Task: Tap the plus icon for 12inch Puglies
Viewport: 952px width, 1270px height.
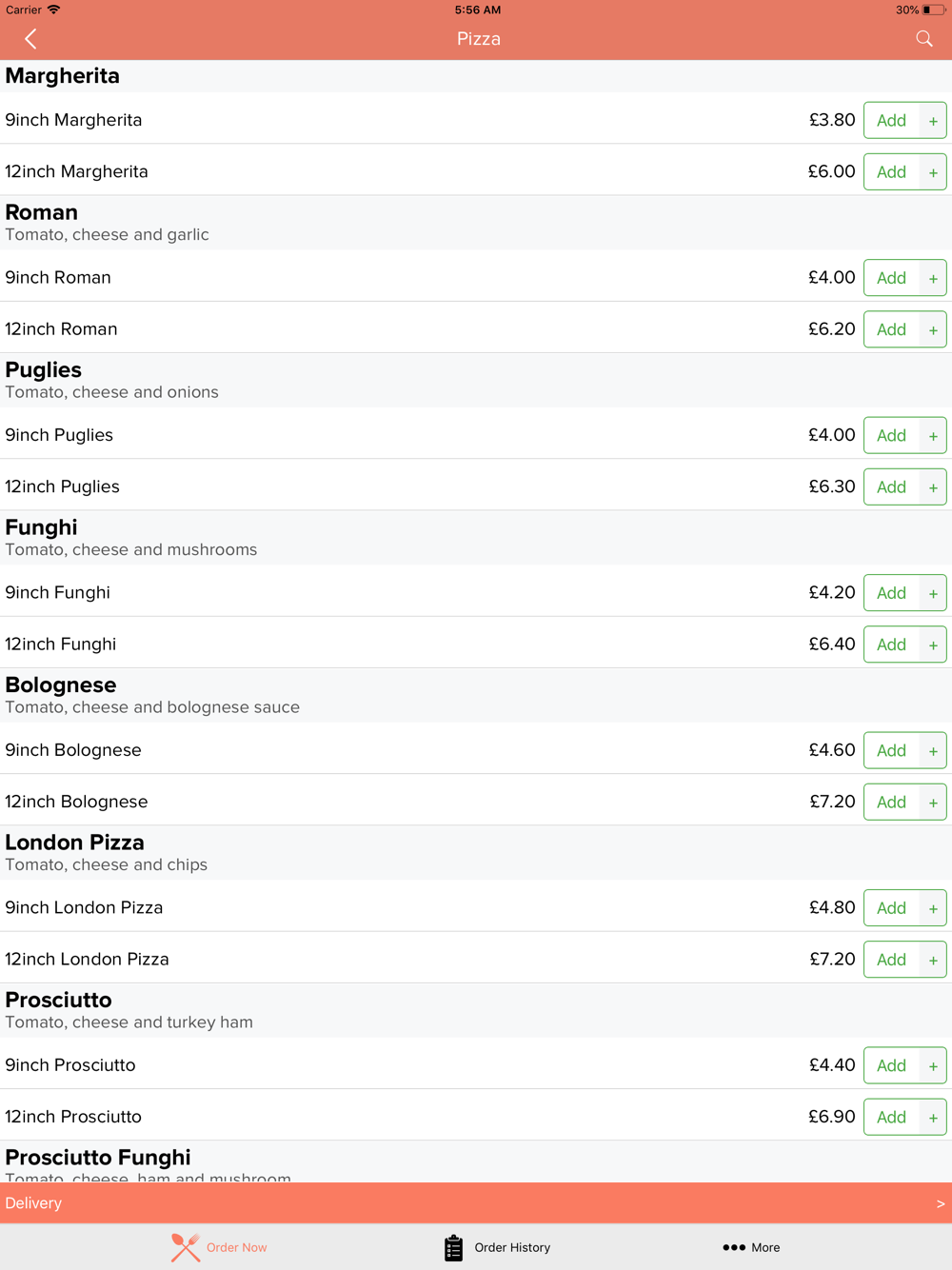Action: pyautogui.click(x=933, y=487)
